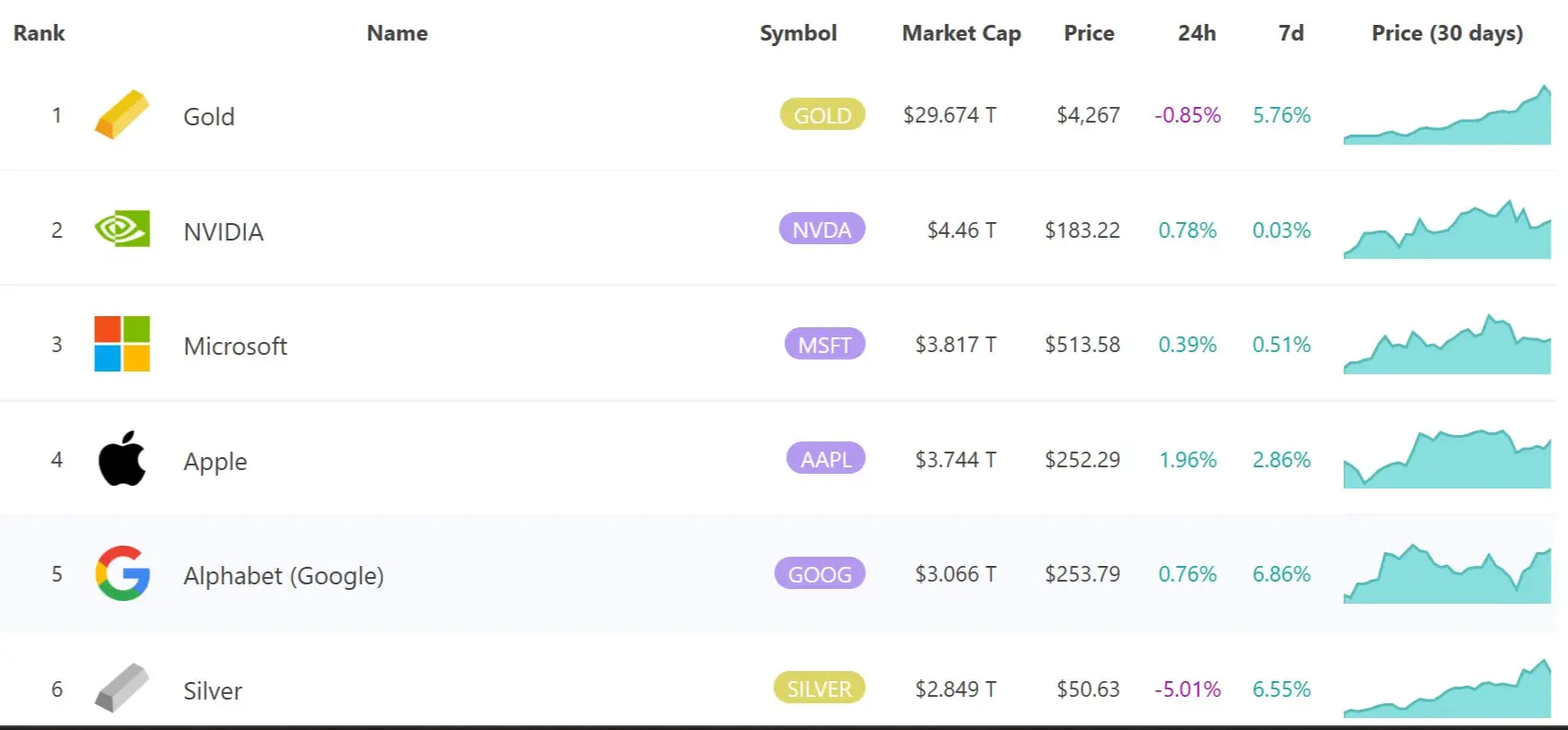Click the Gold bar icon

pyautogui.click(x=122, y=115)
